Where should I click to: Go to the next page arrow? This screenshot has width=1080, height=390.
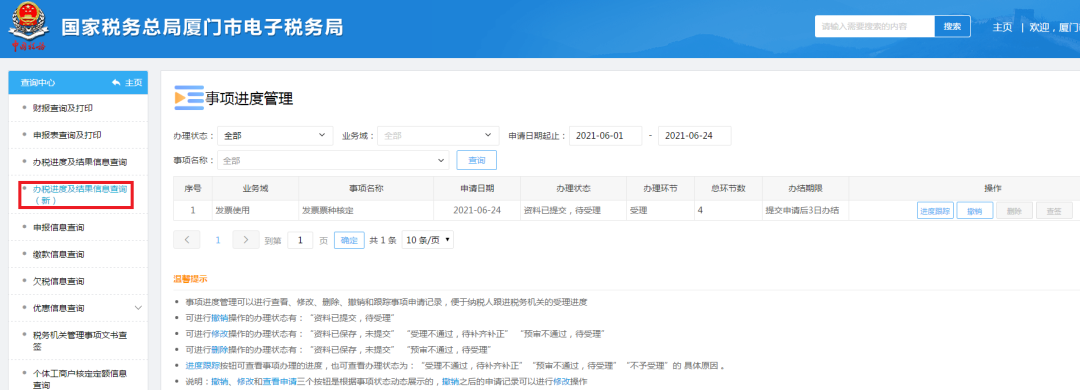click(246, 240)
